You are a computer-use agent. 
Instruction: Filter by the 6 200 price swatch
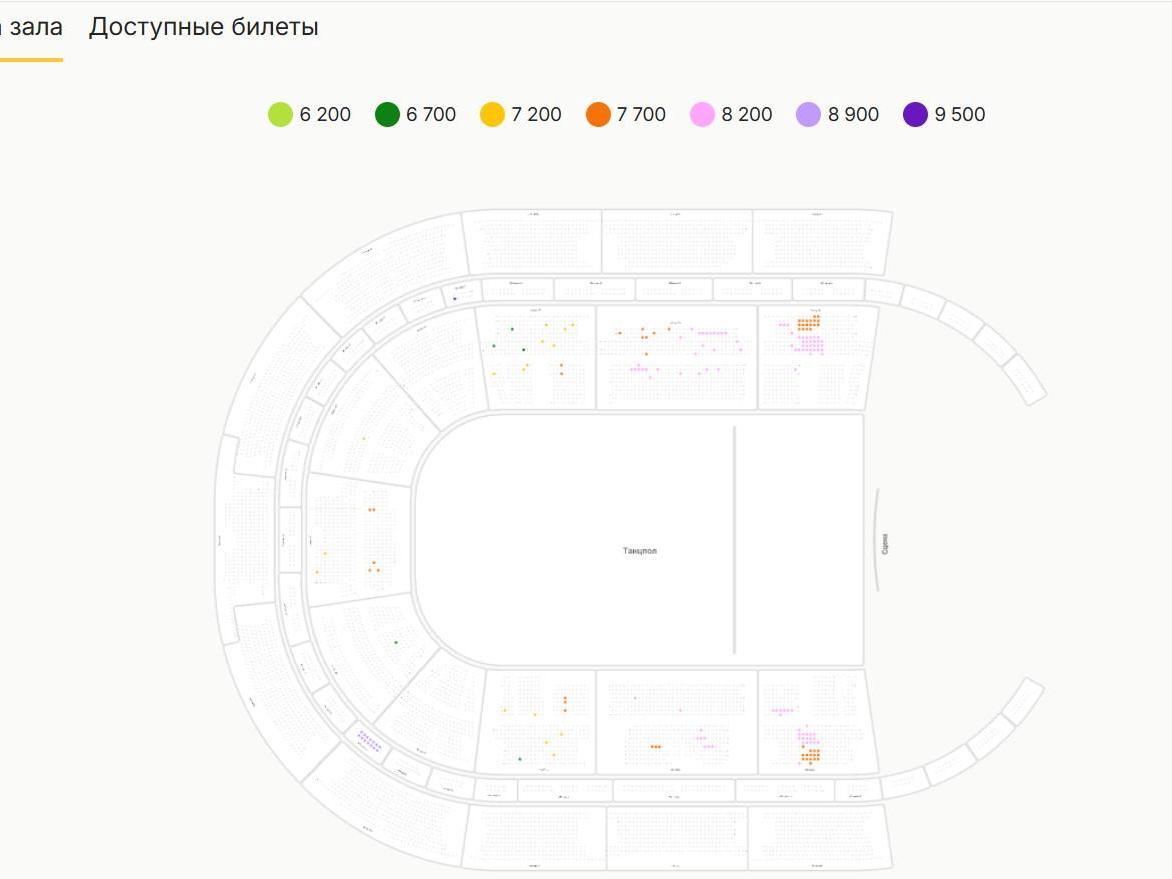point(280,115)
